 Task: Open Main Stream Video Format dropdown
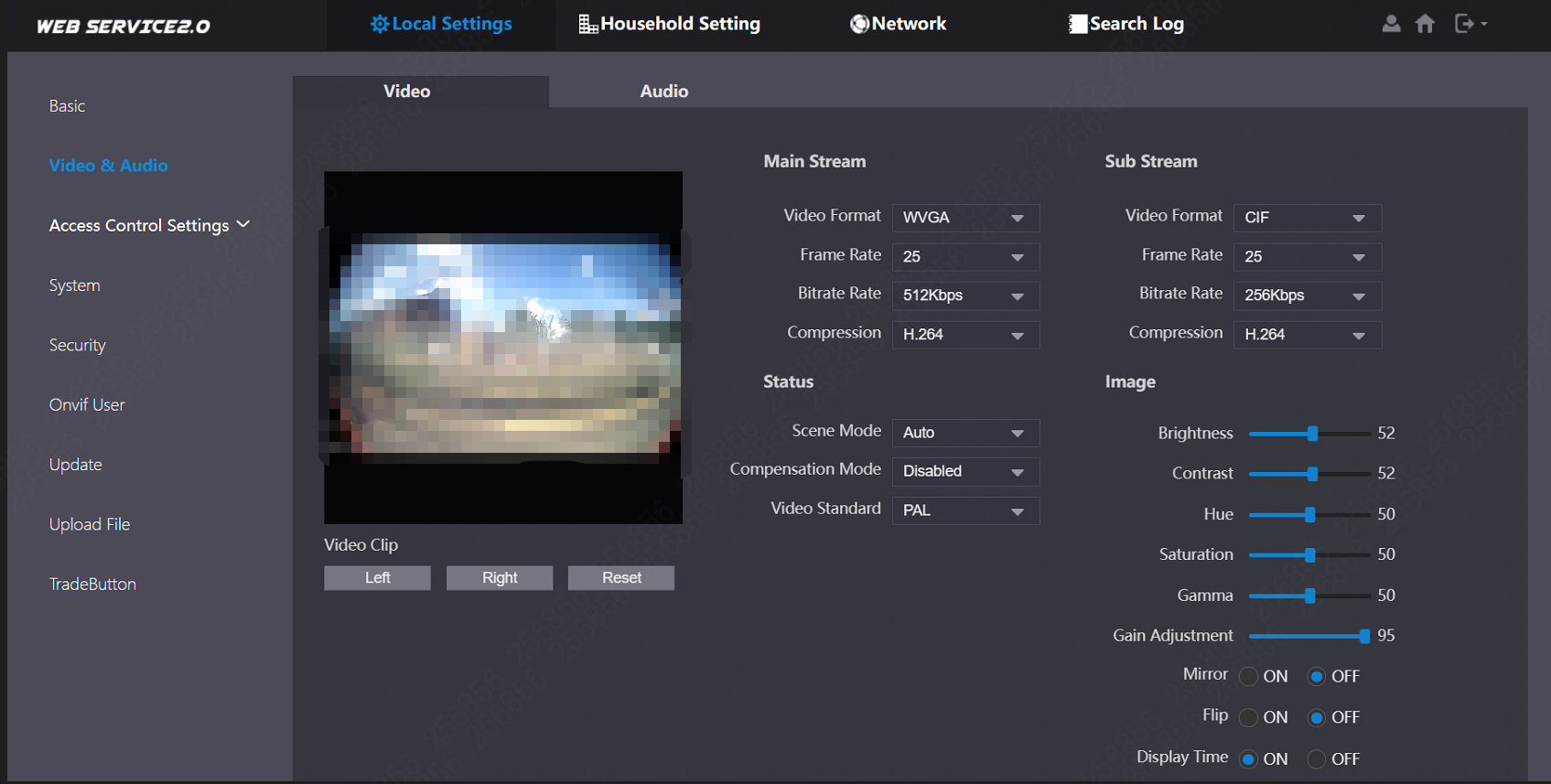965,218
